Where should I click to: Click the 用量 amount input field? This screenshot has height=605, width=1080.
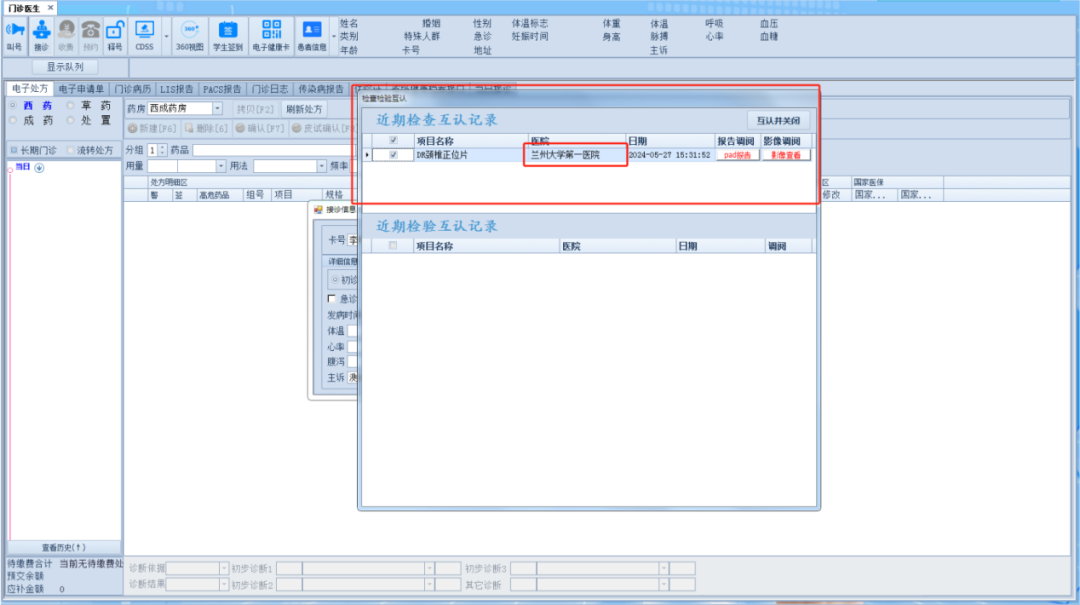tap(163, 166)
